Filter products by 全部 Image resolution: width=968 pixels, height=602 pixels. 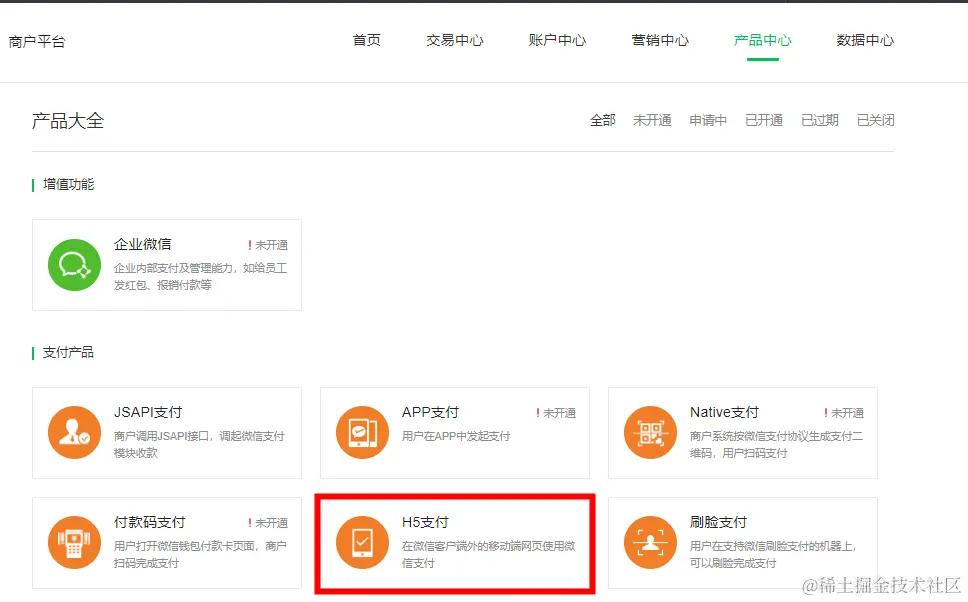click(603, 120)
